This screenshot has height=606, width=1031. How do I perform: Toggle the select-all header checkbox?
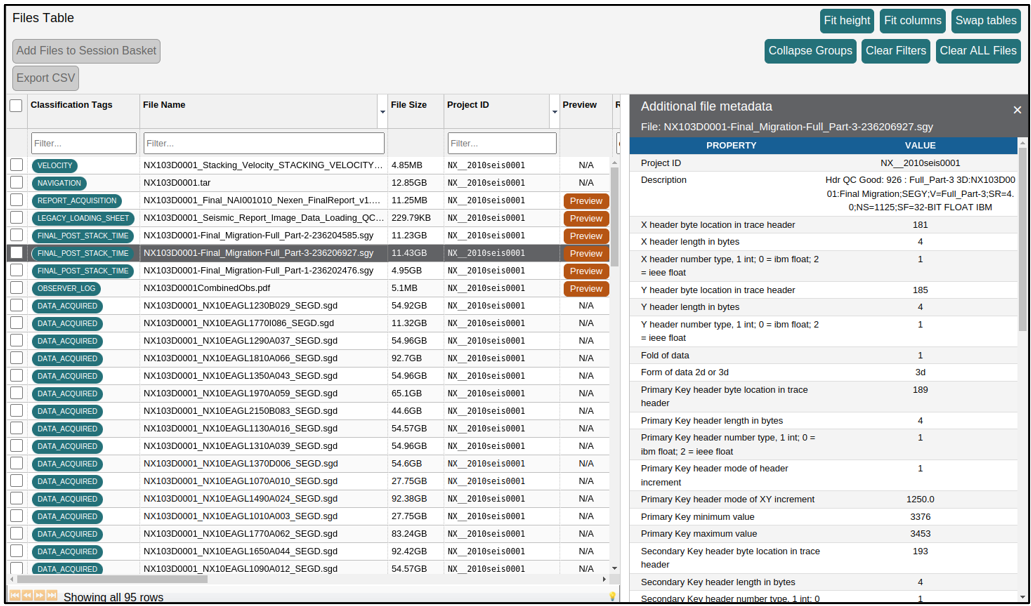click(16, 105)
